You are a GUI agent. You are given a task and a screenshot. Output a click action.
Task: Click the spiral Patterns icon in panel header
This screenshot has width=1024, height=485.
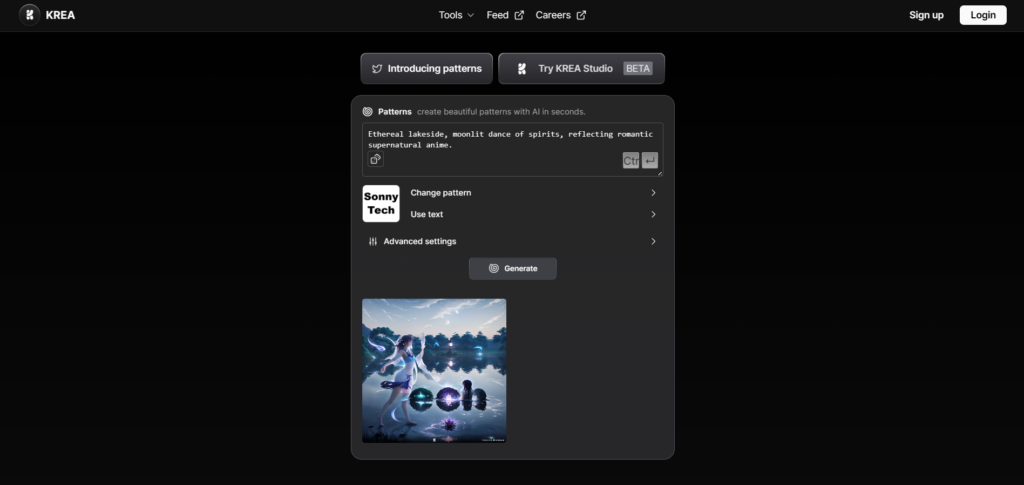click(x=368, y=112)
